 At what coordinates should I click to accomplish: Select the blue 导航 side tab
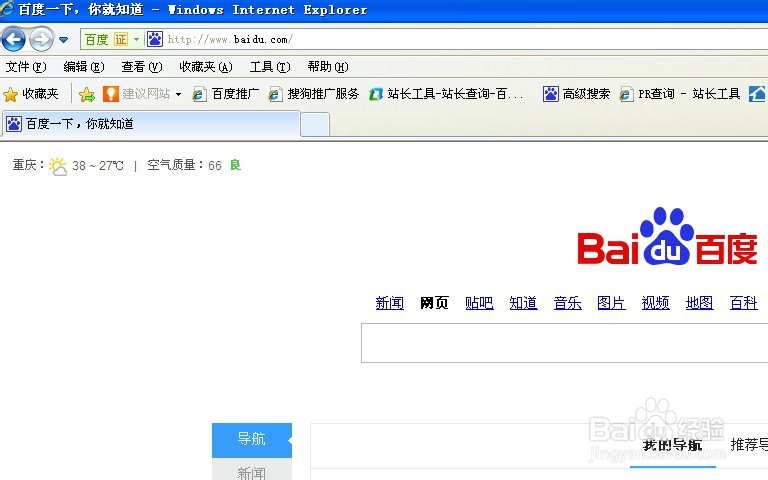[x=252, y=440]
